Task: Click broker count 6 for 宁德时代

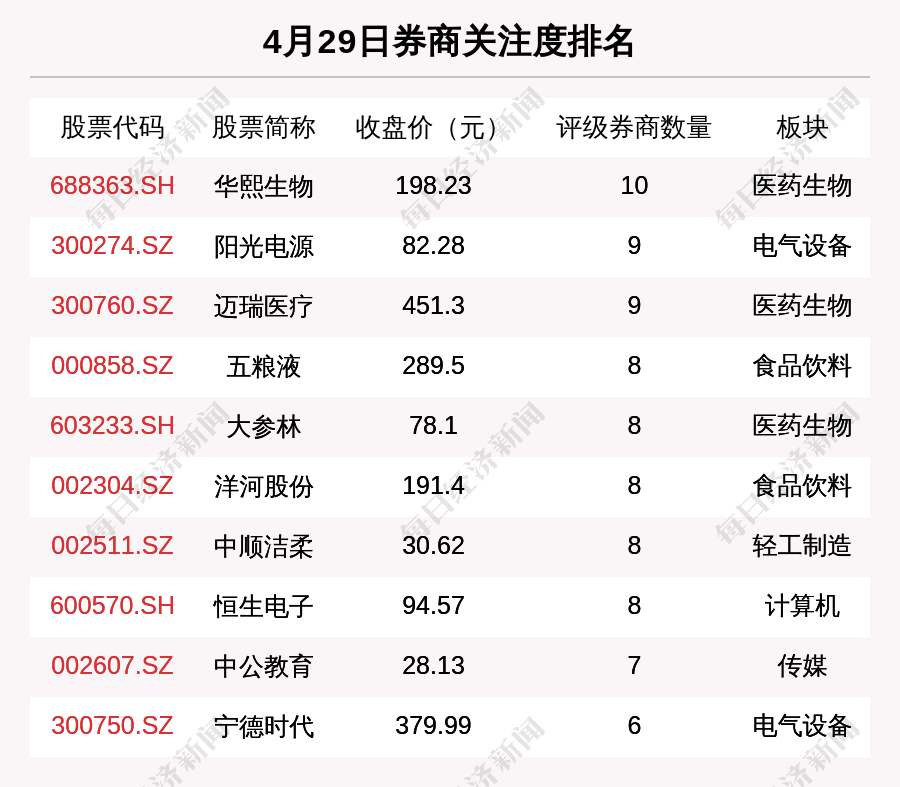Action: 634,726
